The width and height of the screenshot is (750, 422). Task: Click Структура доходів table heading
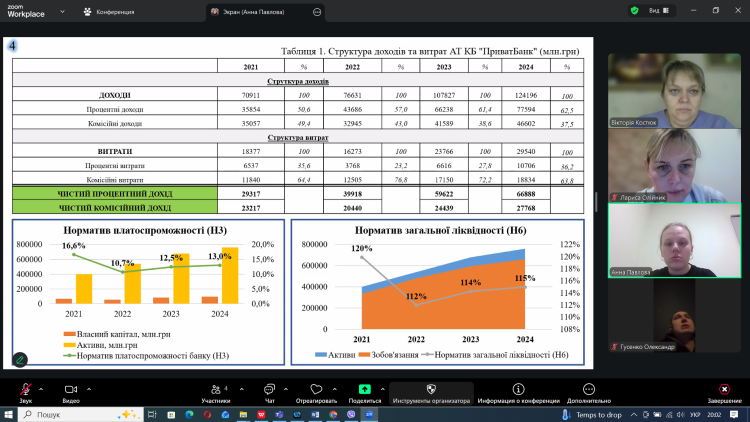tap(298, 81)
